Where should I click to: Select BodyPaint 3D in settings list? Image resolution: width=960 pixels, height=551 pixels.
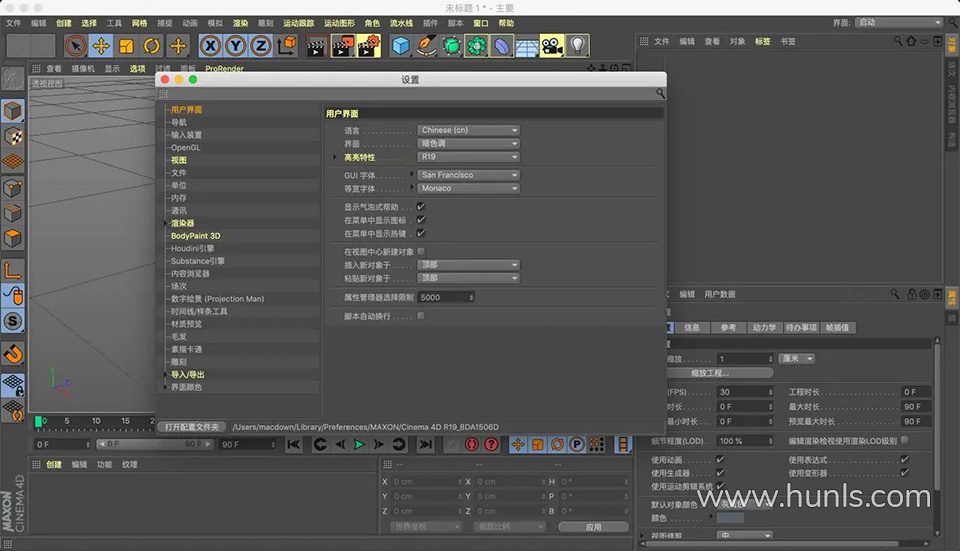click(x=196, y=236)
